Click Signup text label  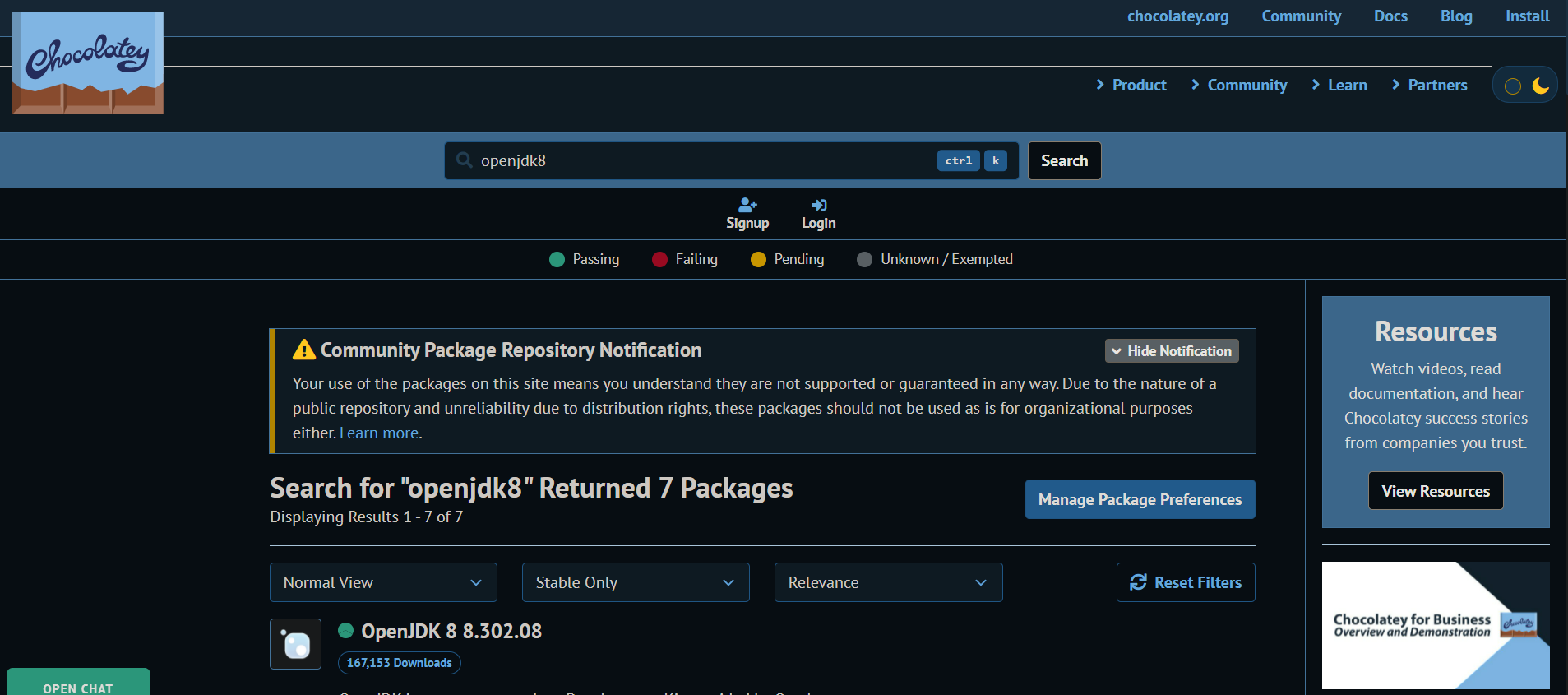click(x=747, y=223)
